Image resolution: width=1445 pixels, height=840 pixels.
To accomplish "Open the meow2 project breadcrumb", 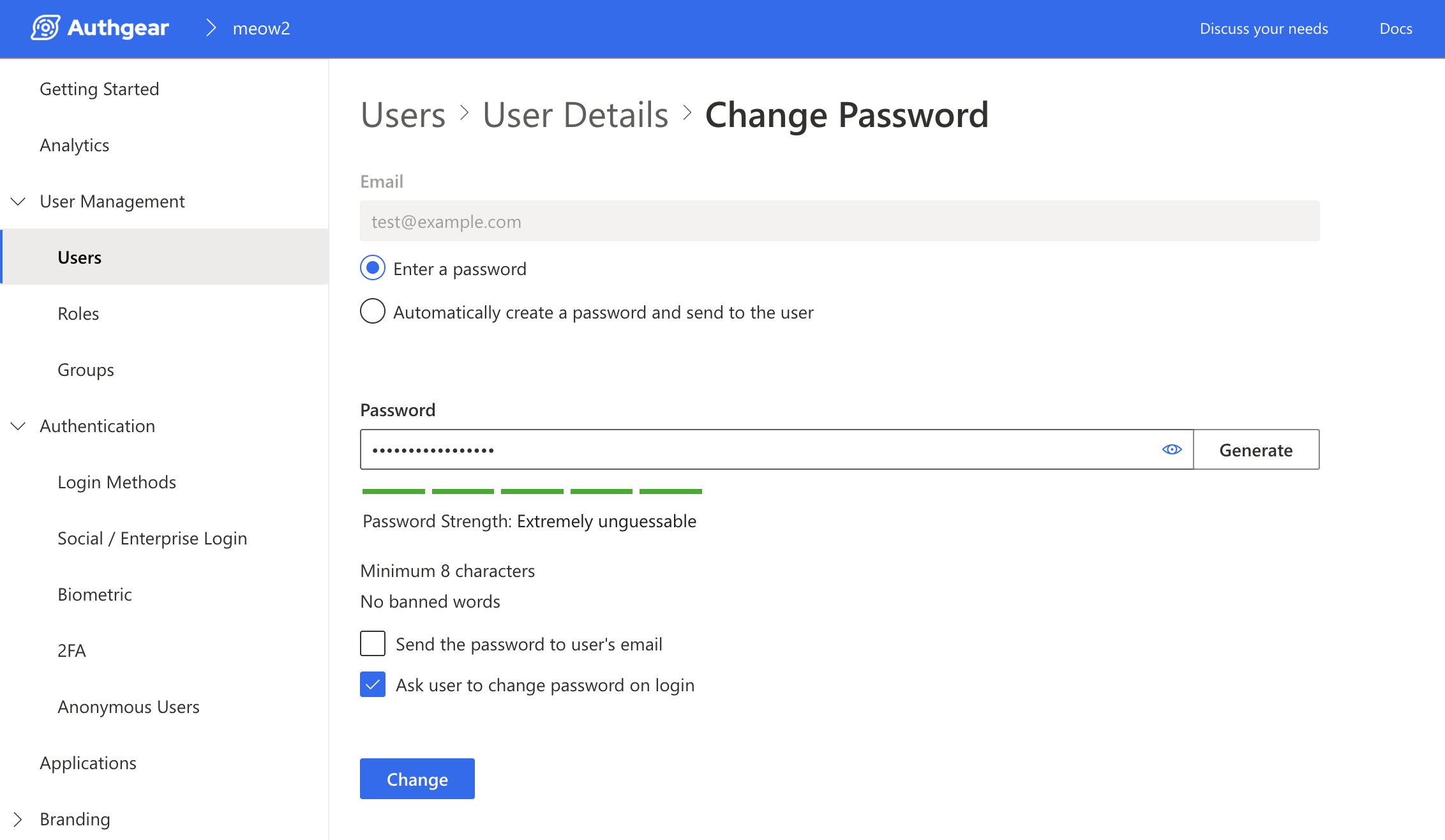I will pos(261,29).
